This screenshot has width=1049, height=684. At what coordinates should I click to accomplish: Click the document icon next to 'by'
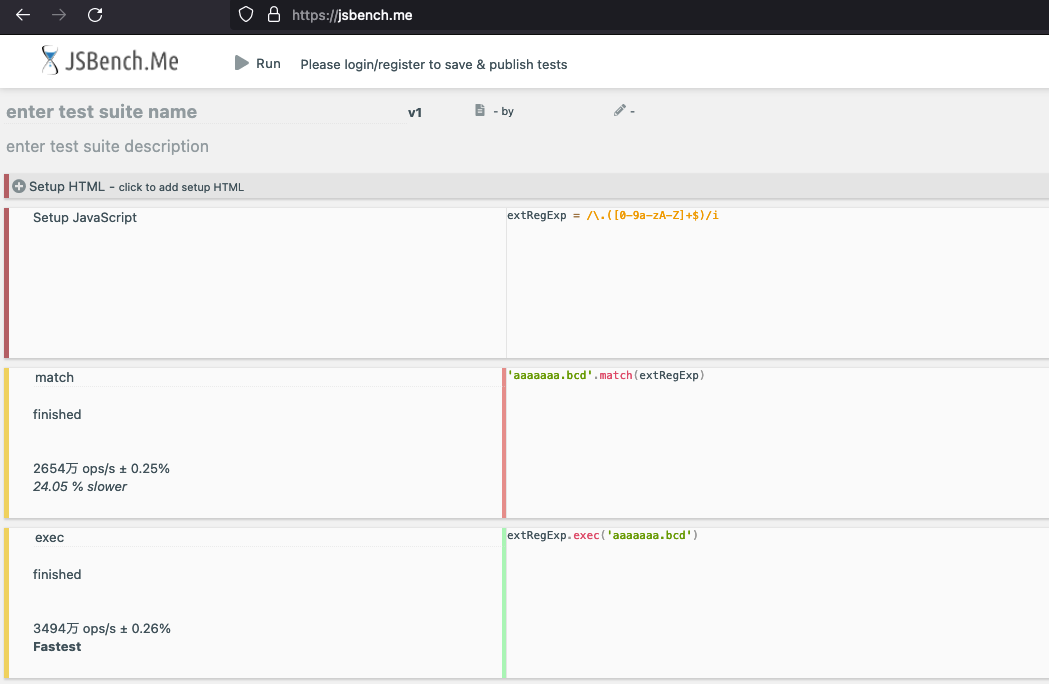[x=480, y=111]
